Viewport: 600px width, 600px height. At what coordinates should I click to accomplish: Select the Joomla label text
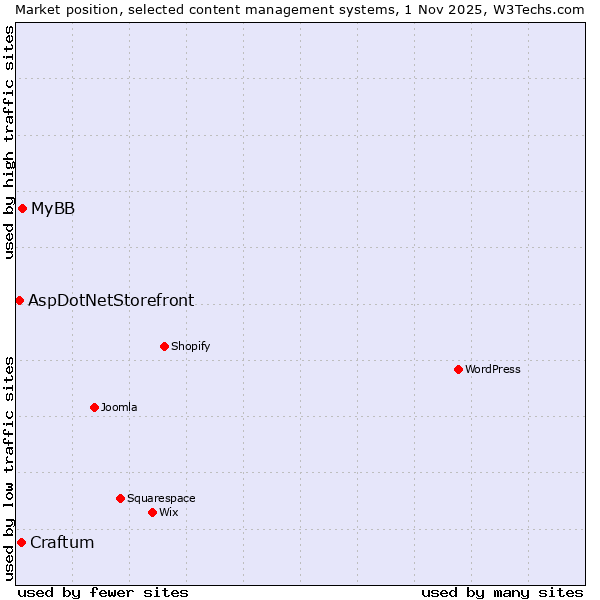(119, 407)
